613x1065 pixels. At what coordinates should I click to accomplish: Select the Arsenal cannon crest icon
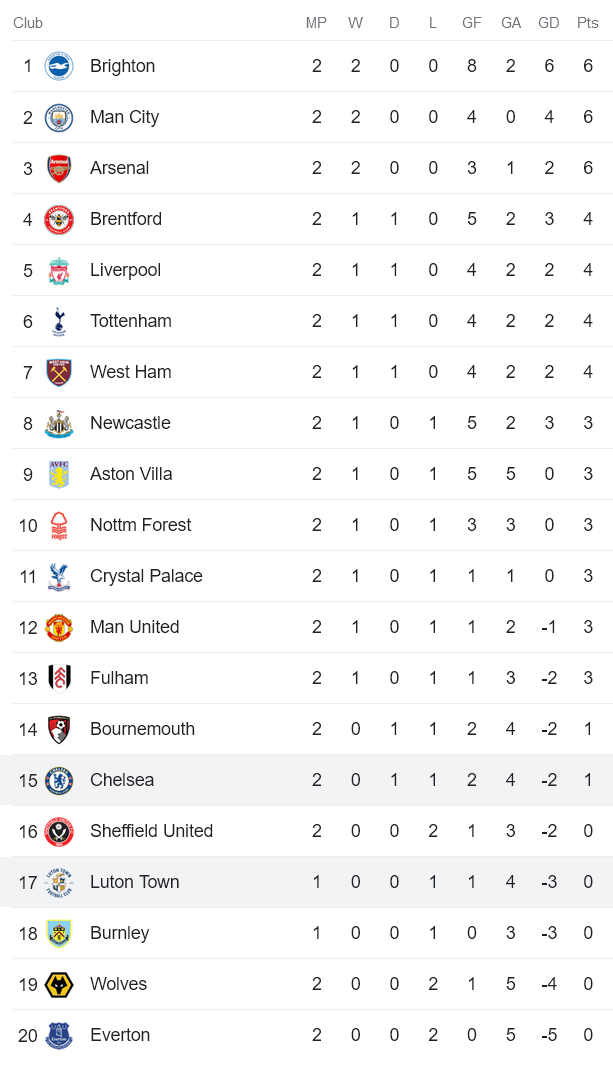point(59,169)
